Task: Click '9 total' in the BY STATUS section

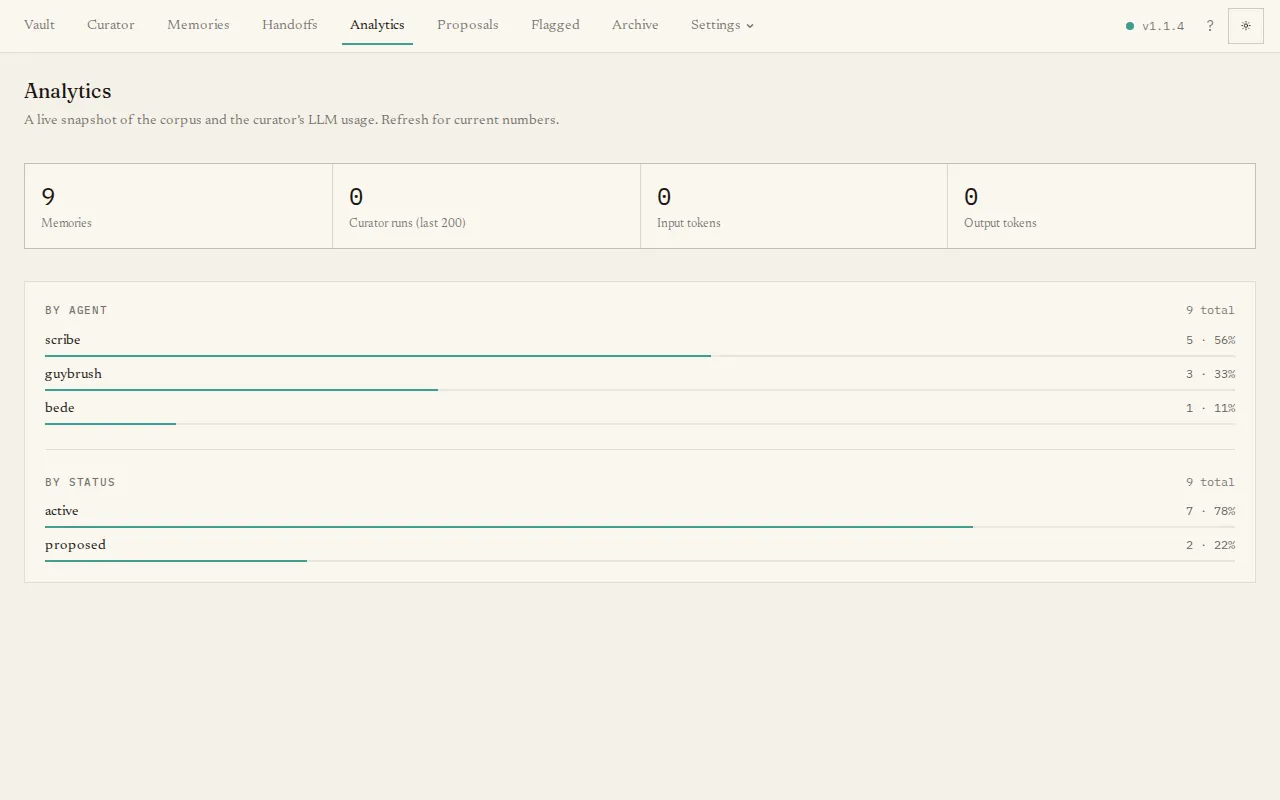Action: click(1210, 482)
